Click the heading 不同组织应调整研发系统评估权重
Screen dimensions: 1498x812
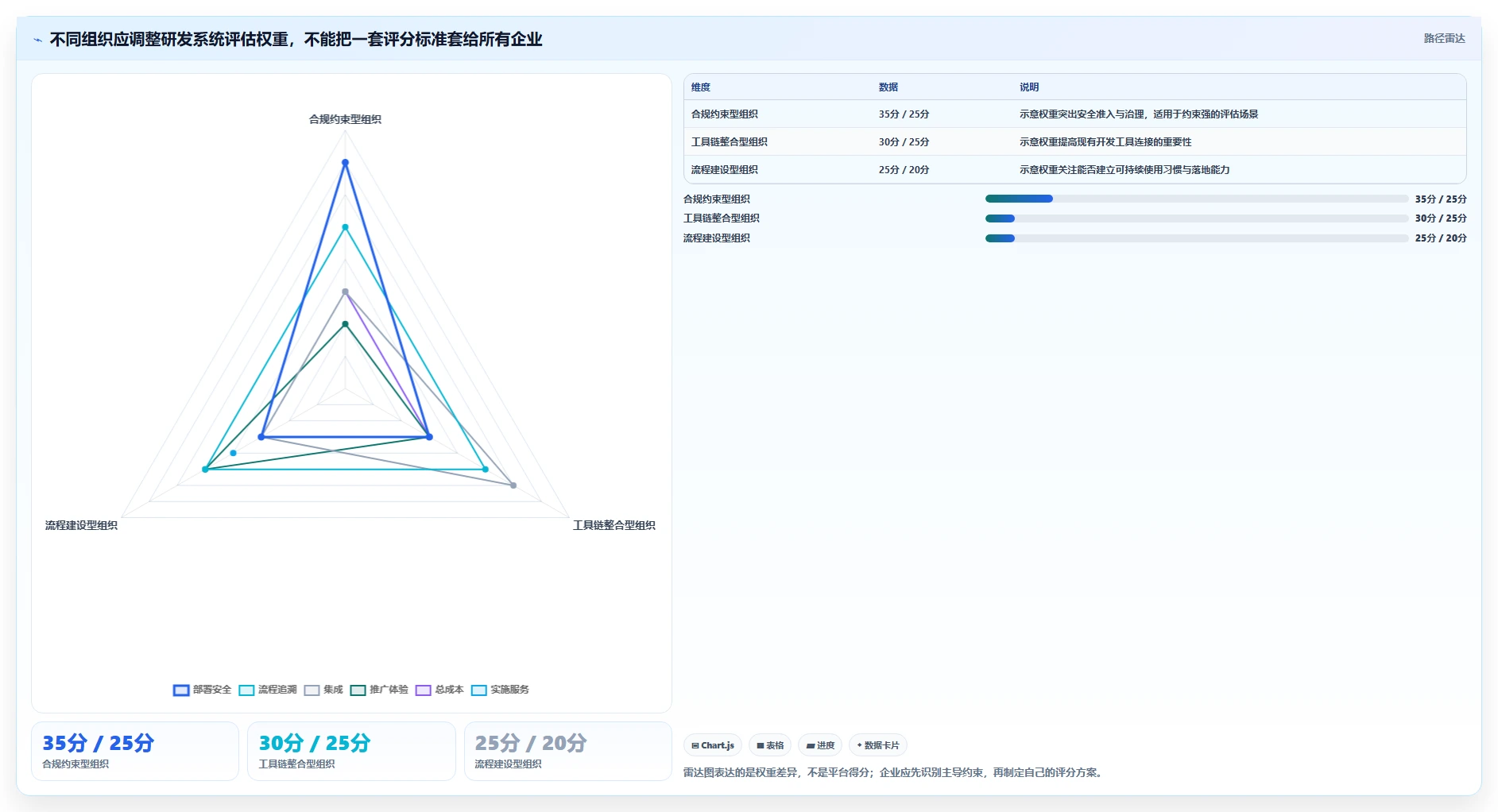pyautogui.click(x=296, y=40)
